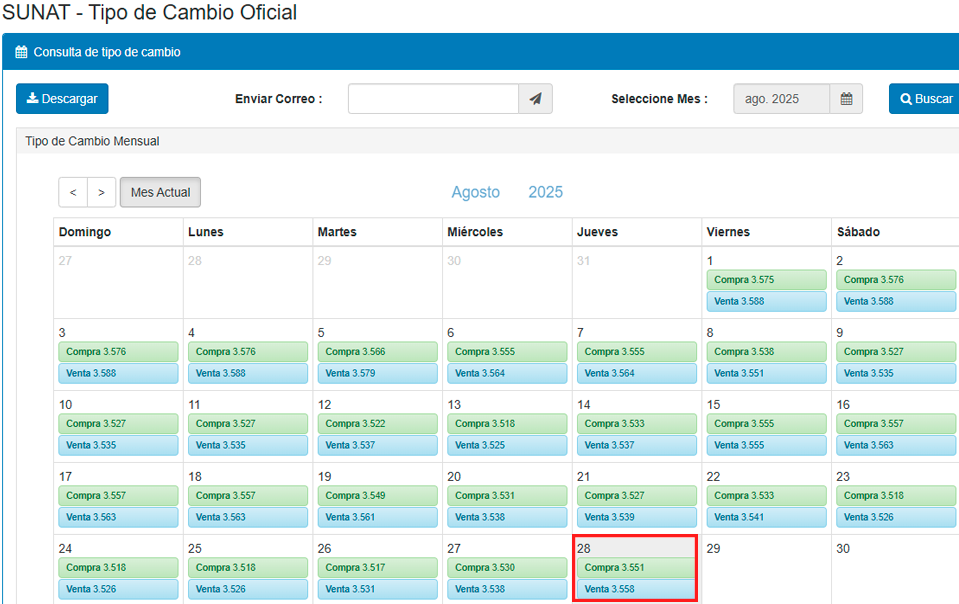Select Compra 3.518 on August 25
Image resolution: width=959 pixels, height=604 pixels.
point(248,567)
